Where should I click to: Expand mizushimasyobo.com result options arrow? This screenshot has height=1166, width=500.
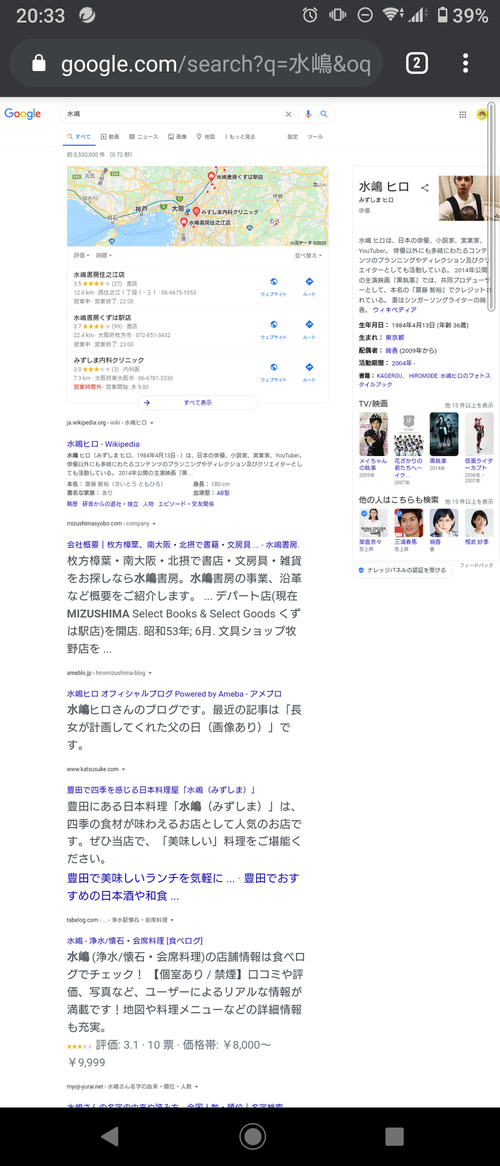[153, 524]
